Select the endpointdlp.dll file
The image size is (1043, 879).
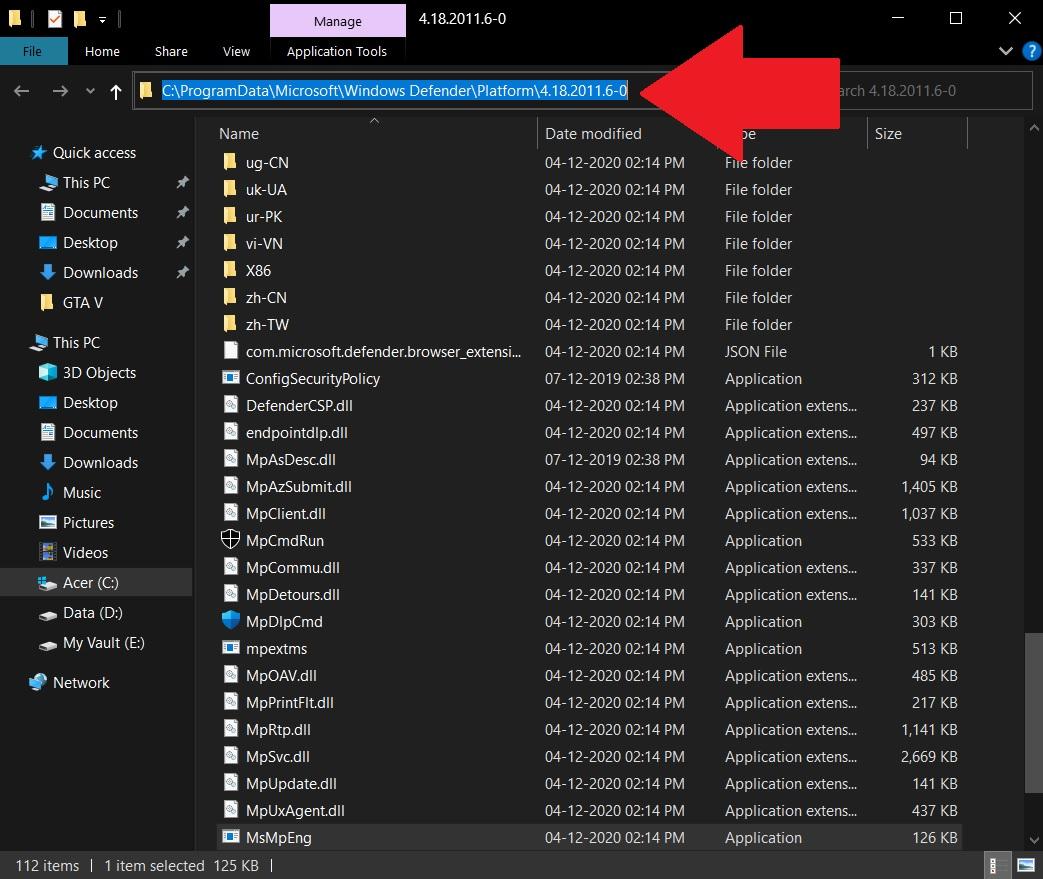point(297,433)
